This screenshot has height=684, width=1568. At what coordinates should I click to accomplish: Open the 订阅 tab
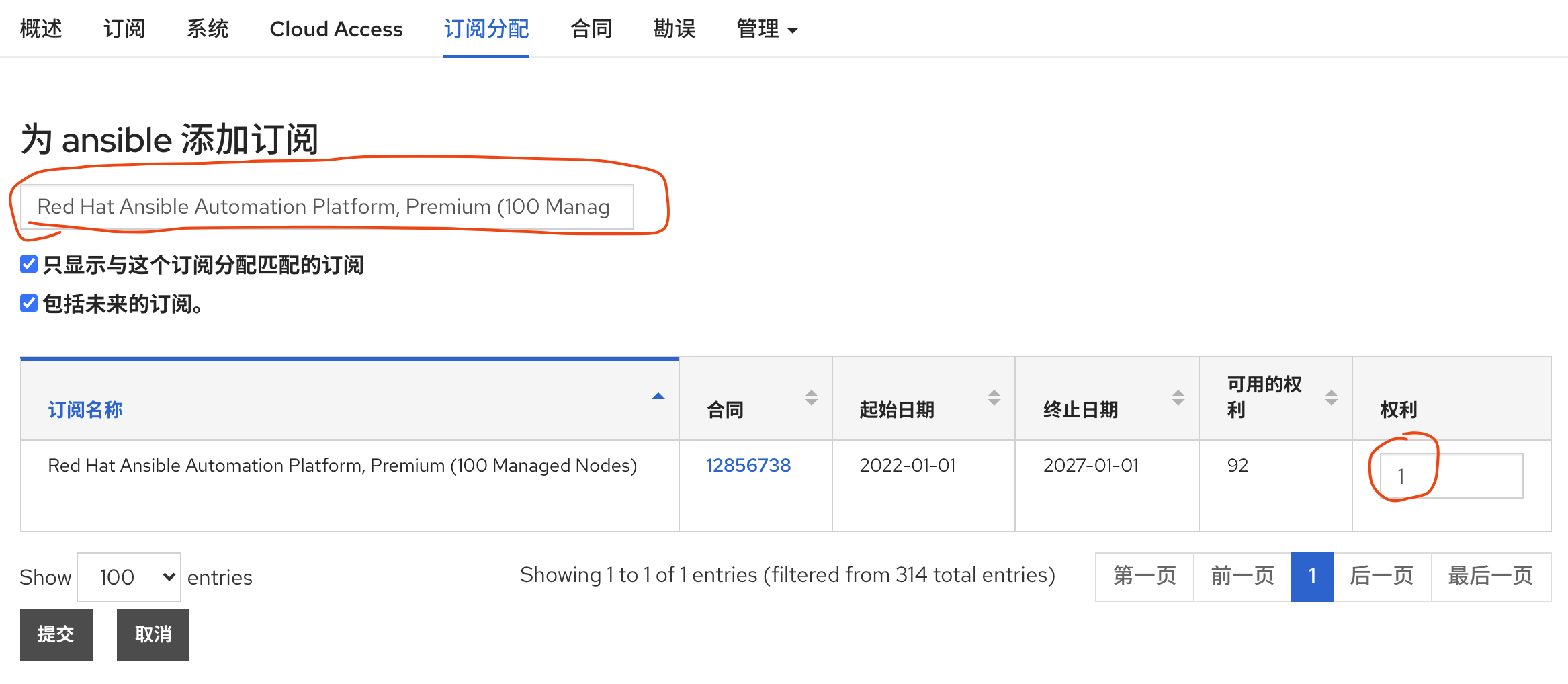(124, 29)
